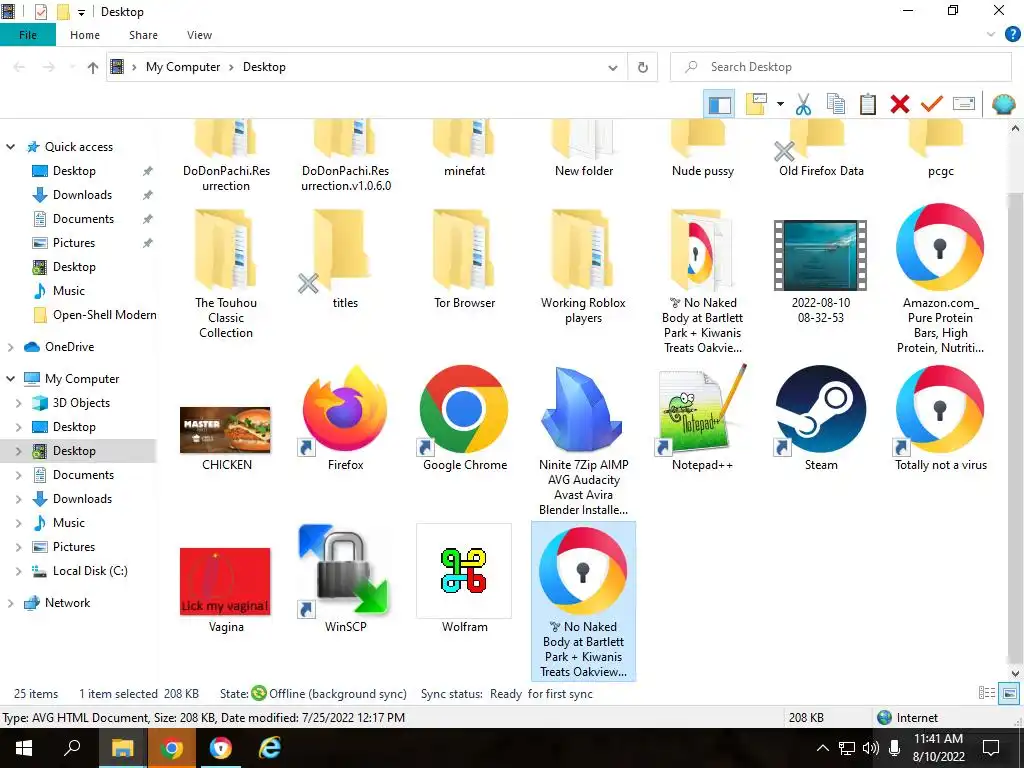Screen dimensions: 1024x768
Task: Expand the 3D Objects tree node
Action: click(x=19, y=403)
